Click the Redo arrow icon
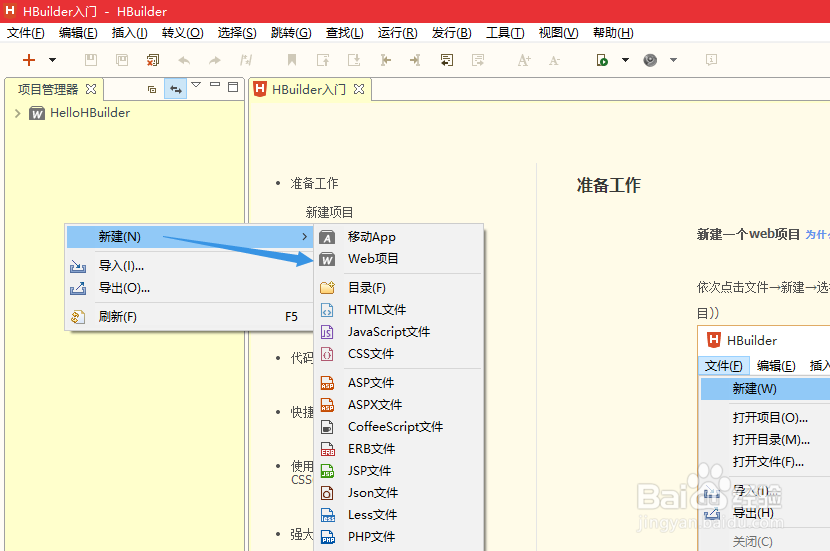The image size is (830, 551). (x=214, y=60)
